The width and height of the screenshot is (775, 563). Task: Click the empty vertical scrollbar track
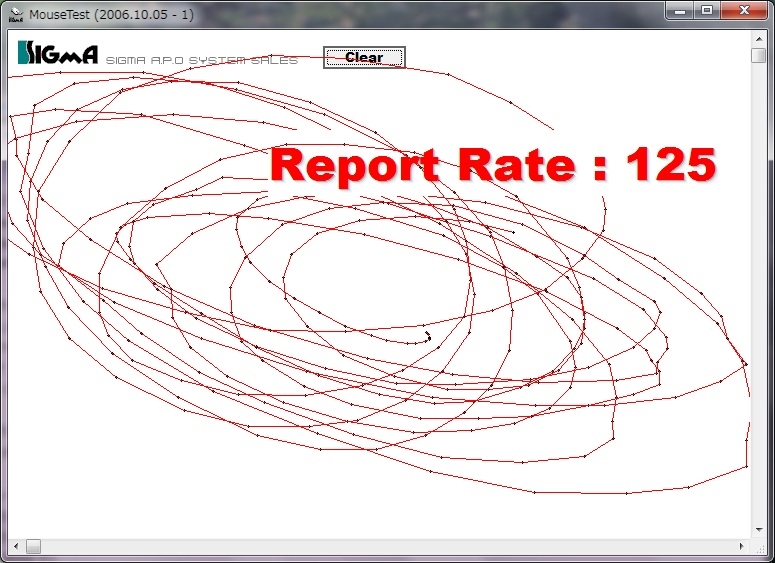pyautogui.click(x=758, y=300)
